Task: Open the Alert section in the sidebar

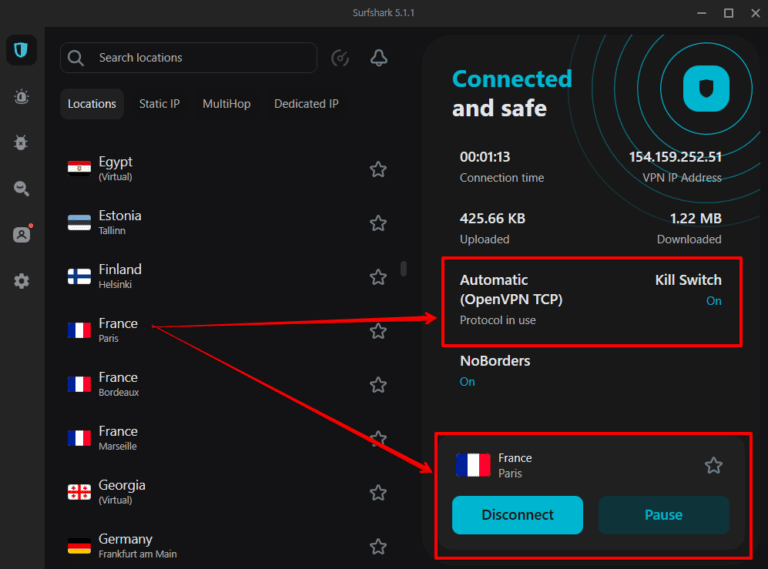Action: (x=21, y=96)
